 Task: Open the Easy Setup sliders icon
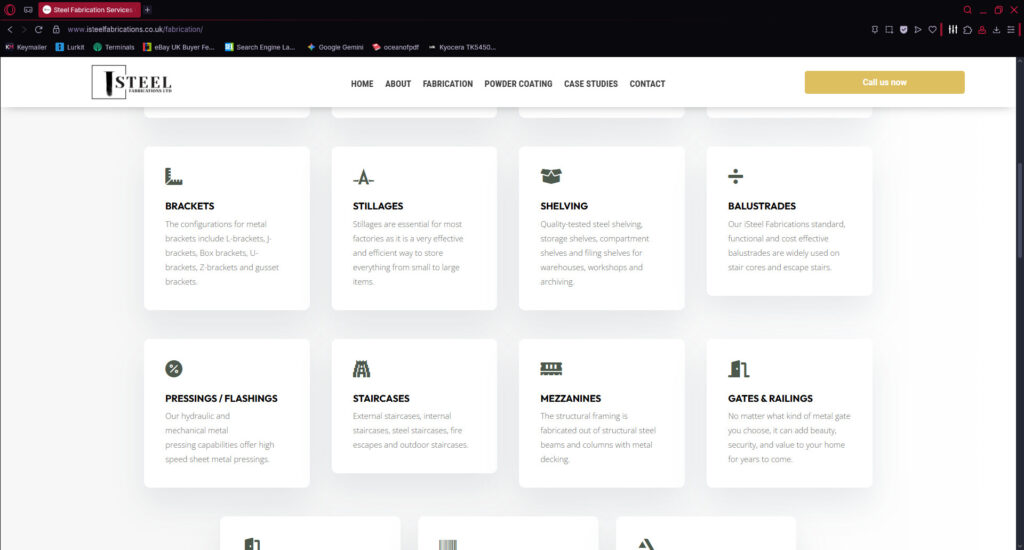(x=953, y=29)
